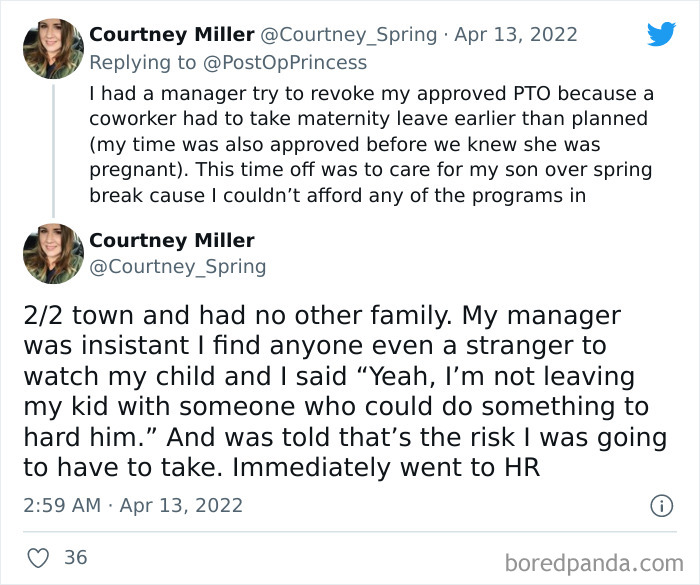Click the 2:59 AM time stamp

point(62,505)
